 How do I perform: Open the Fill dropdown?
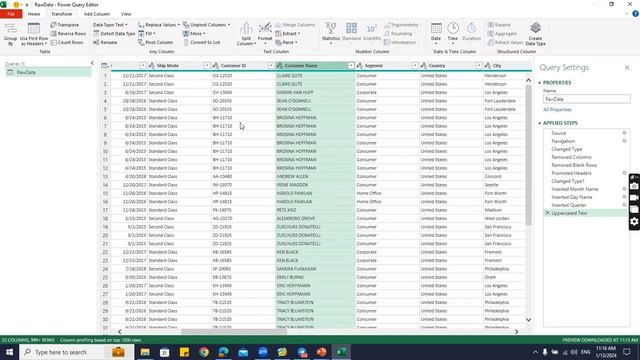point(147,33)
